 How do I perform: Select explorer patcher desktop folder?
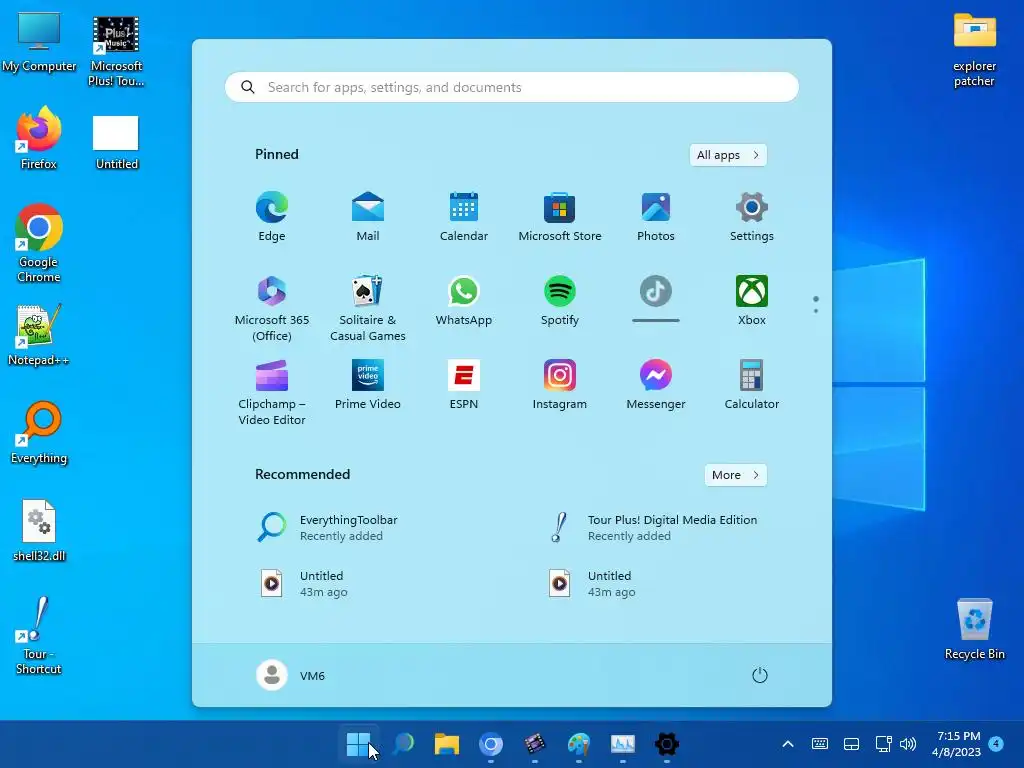pyautogui.click(x=974, y=50)
